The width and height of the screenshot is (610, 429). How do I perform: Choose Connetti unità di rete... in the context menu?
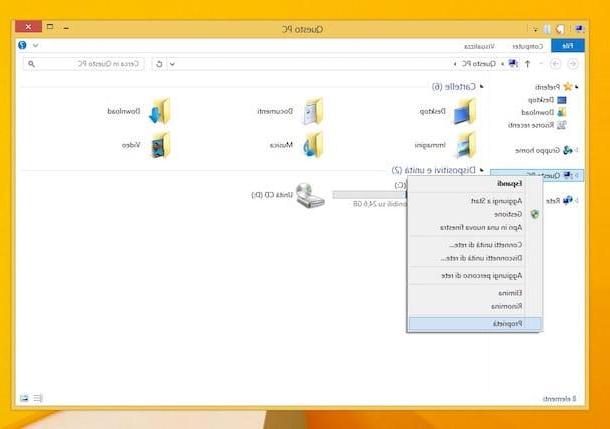[x=475, y=245]
